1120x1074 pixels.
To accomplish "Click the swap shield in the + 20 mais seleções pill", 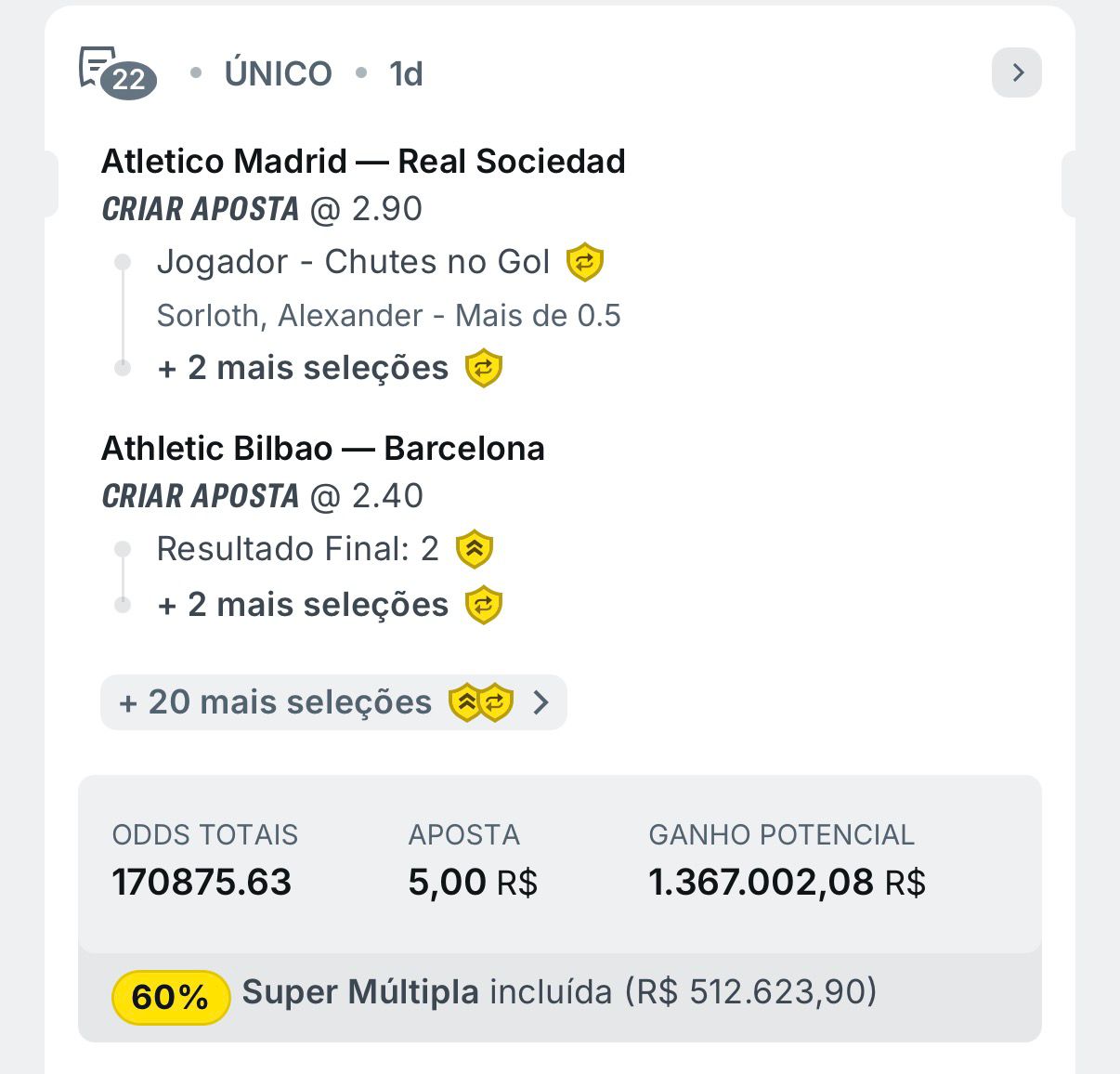I will [x=497, y=702].
